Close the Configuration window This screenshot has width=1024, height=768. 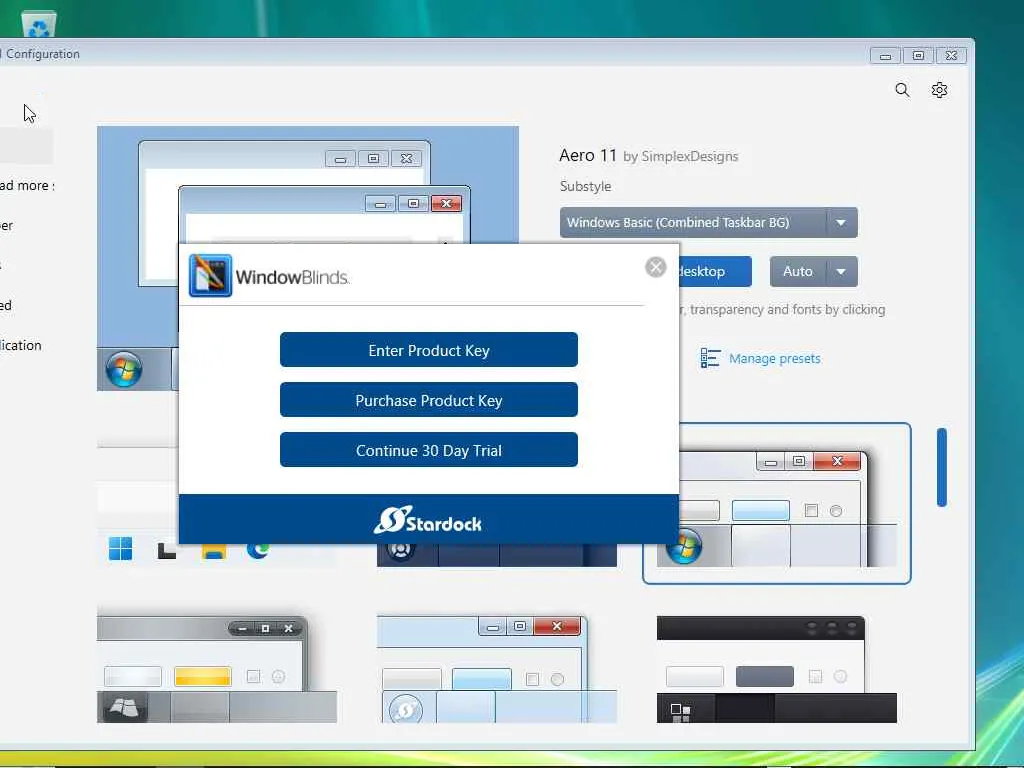coord(952,56)
